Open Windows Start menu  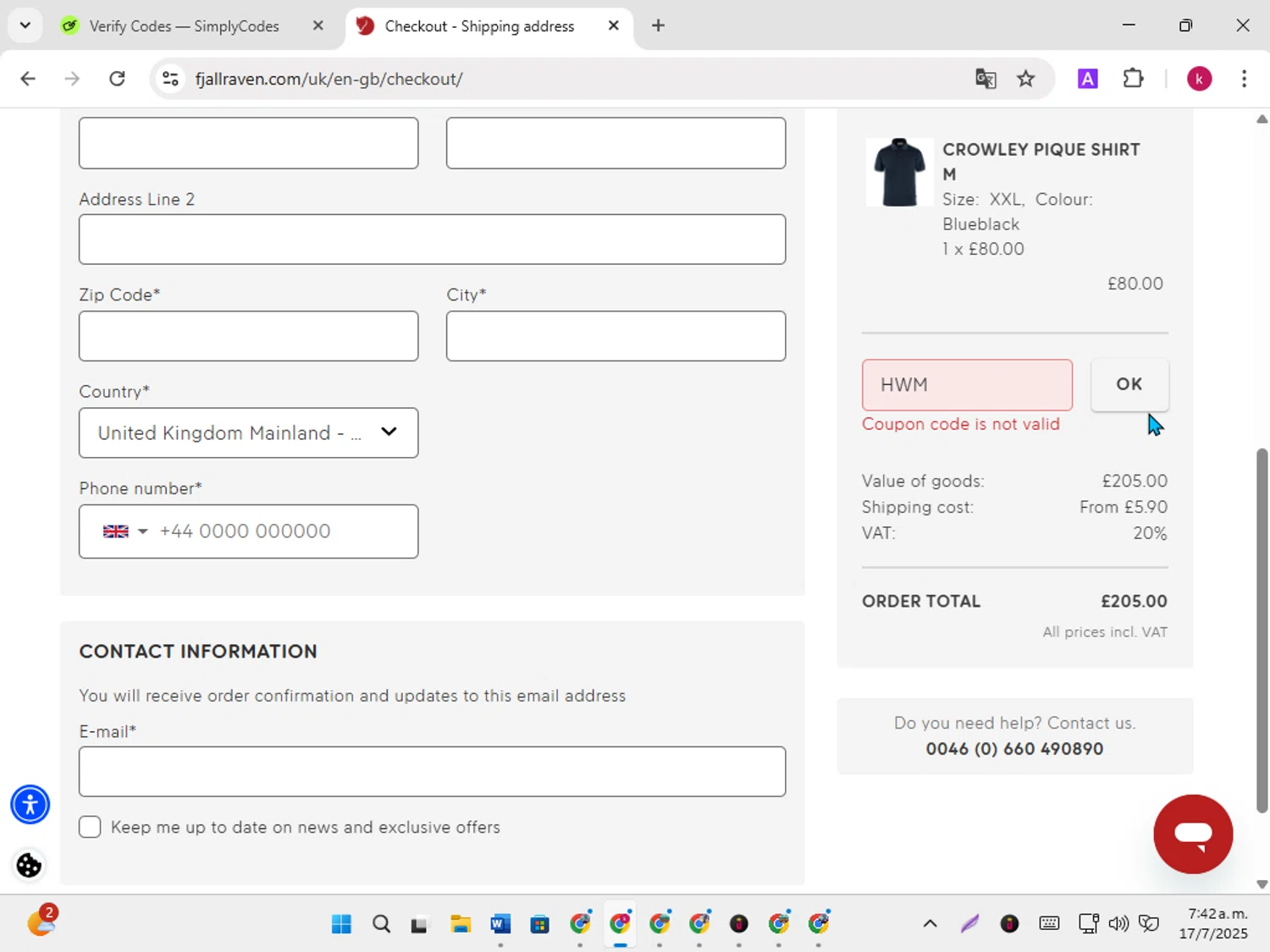click(341, 923)
